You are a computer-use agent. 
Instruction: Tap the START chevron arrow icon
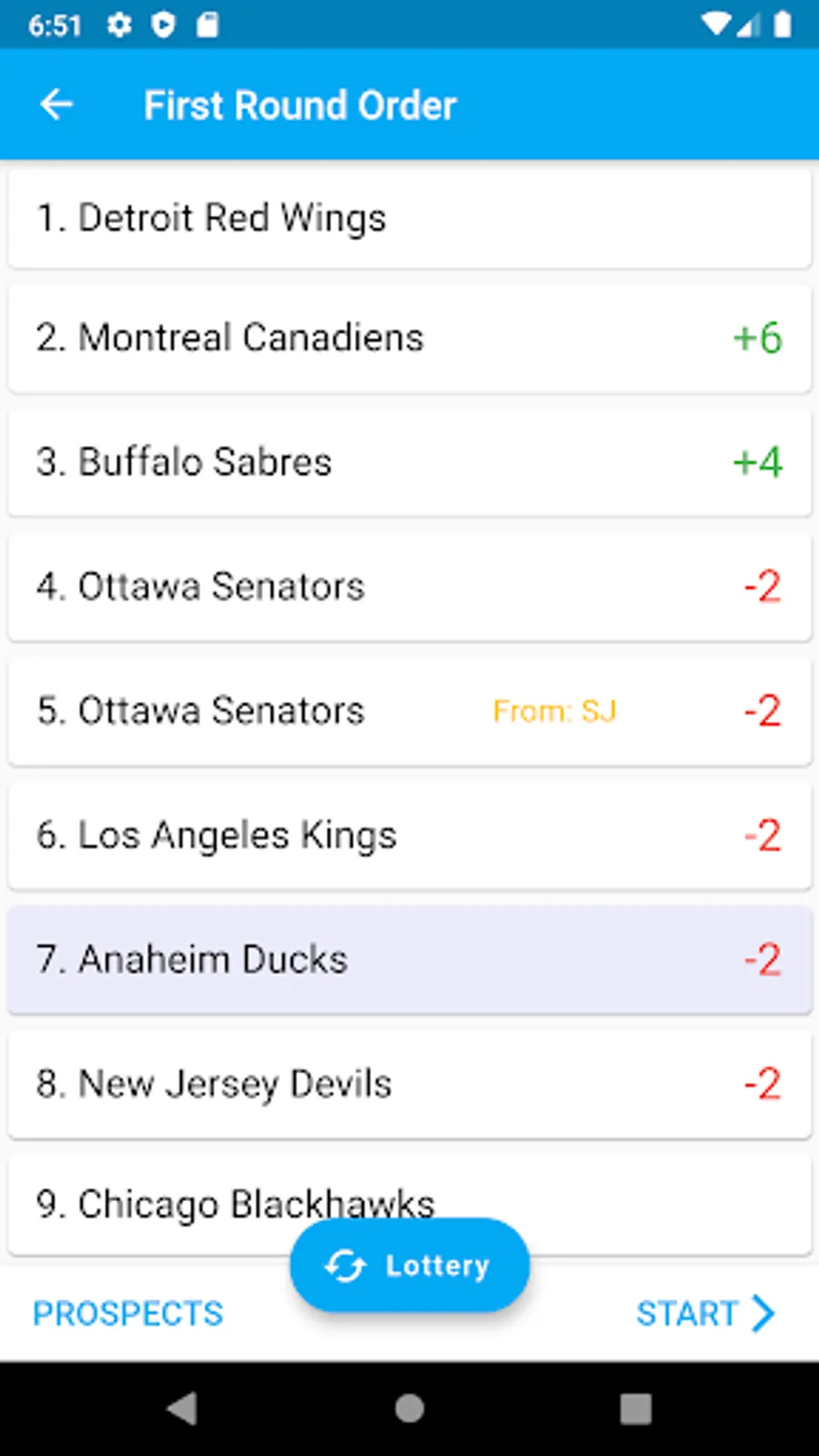tap(763, 1313)
